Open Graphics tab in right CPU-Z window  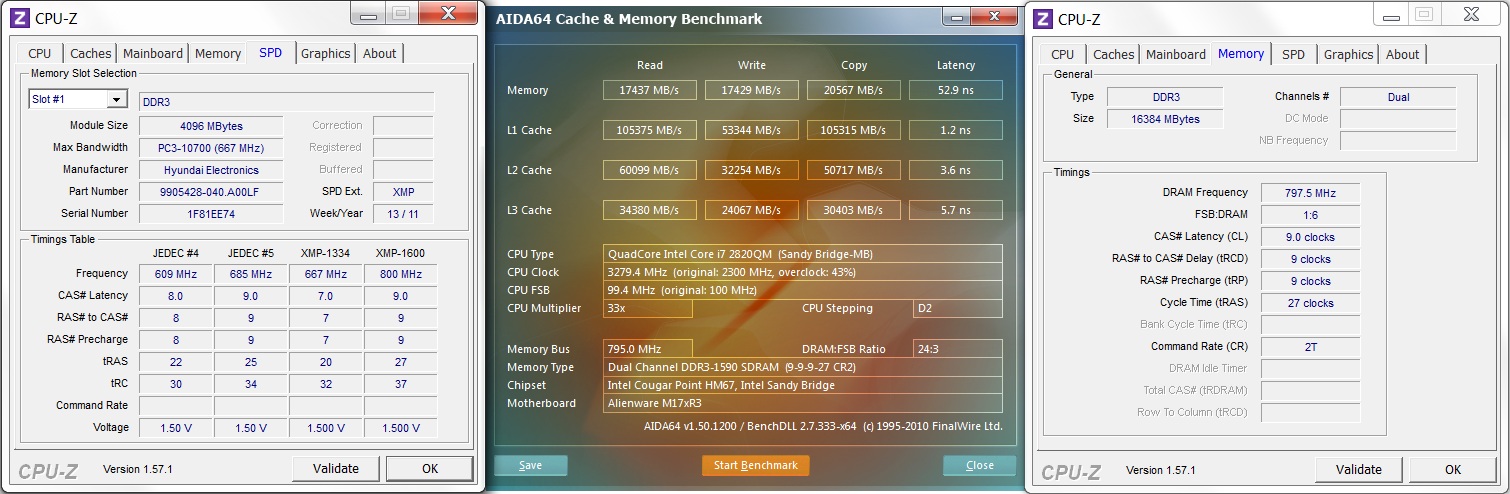click(x=1349, y=55)
